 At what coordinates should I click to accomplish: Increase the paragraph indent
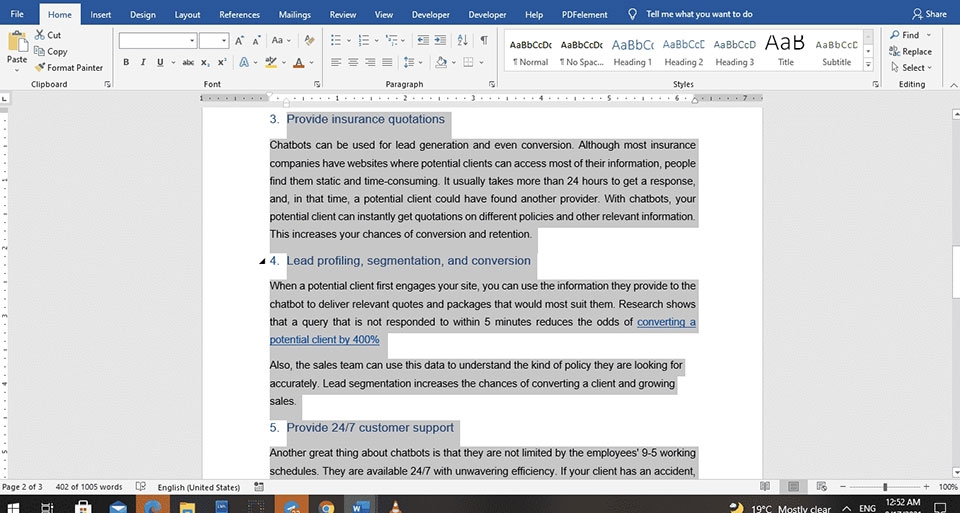coord(440,40)
